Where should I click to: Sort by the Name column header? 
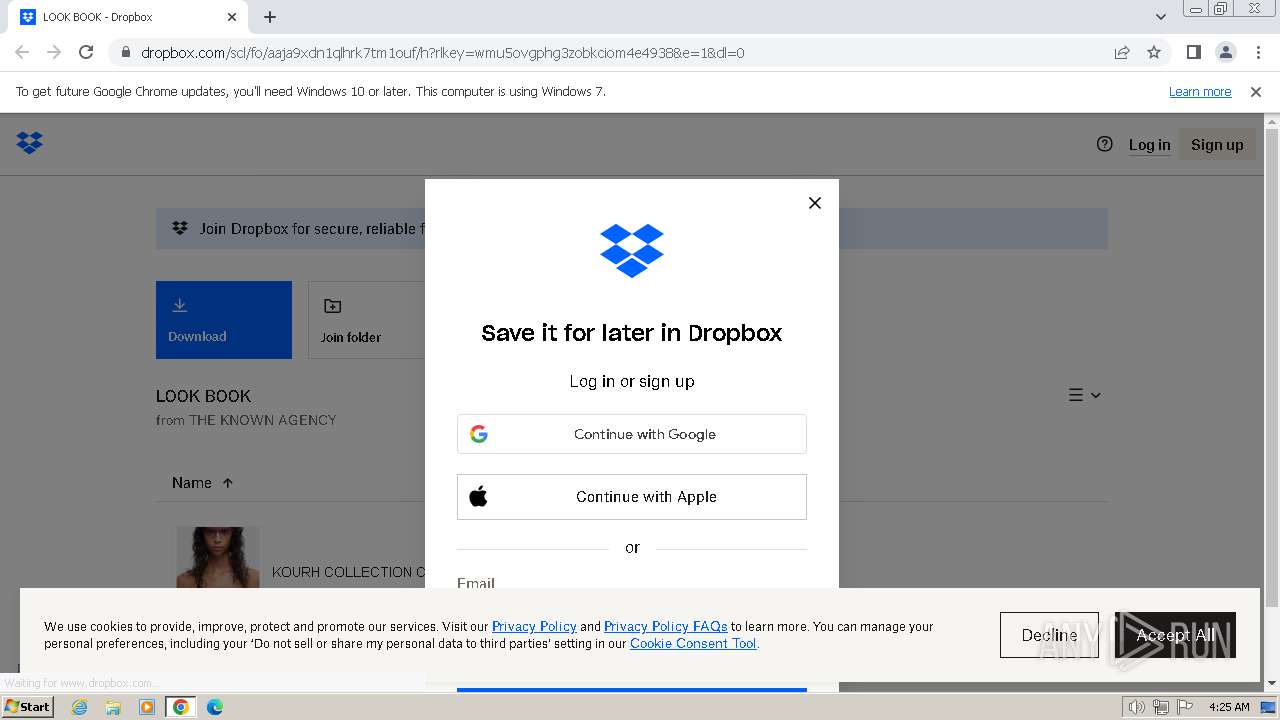[202, 483]
